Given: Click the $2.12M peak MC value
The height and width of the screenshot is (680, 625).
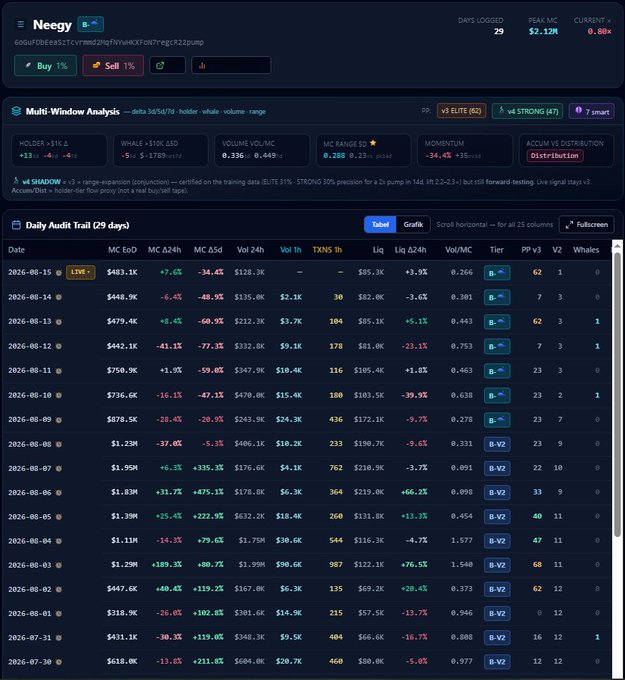Looking at the screenshot, I should pyautogui.click(x=543, y=31).
